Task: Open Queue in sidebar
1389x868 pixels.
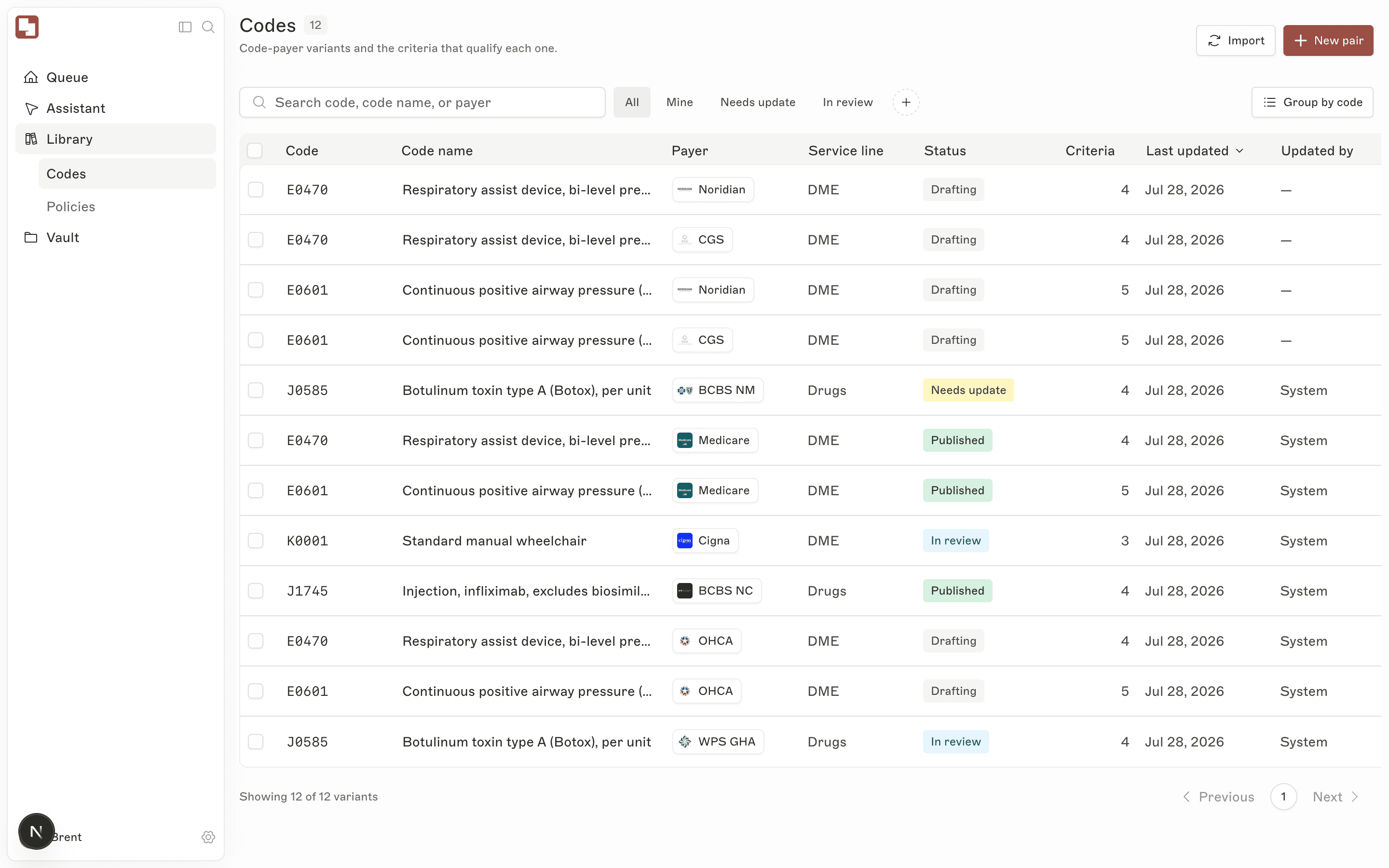Action: click(115, 77)
